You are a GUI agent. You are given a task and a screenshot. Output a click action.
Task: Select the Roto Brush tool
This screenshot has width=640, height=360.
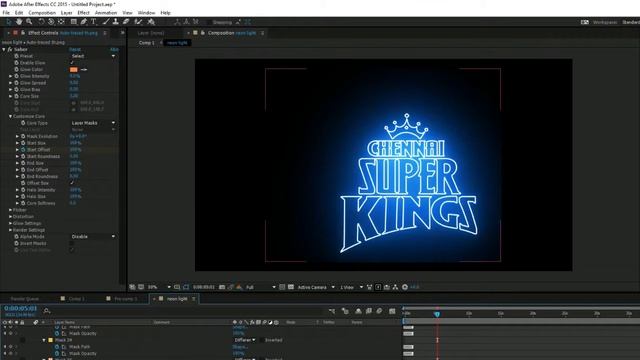138,22
